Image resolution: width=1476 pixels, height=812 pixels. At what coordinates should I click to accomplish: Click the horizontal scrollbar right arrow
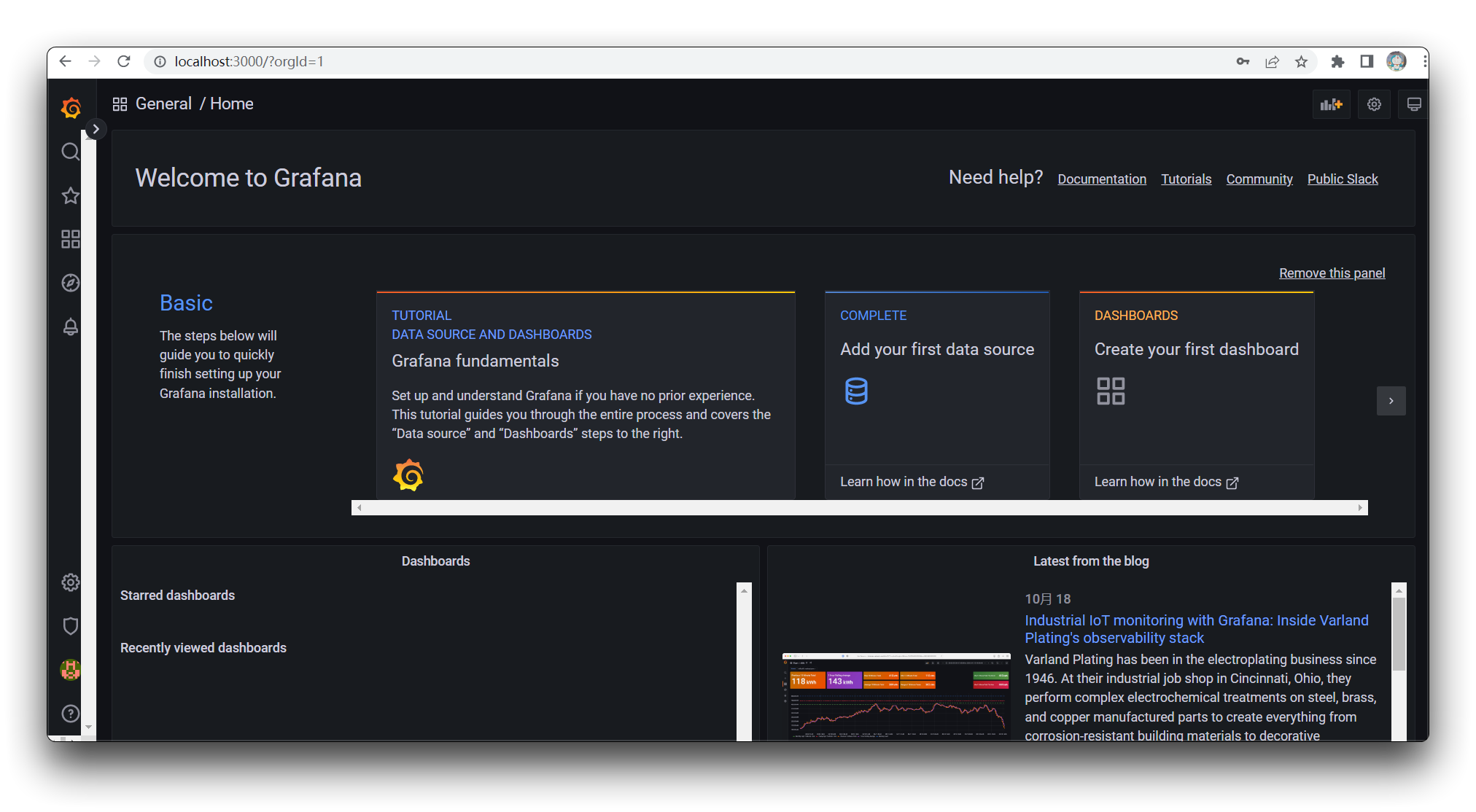click(x=1360, y=507)
